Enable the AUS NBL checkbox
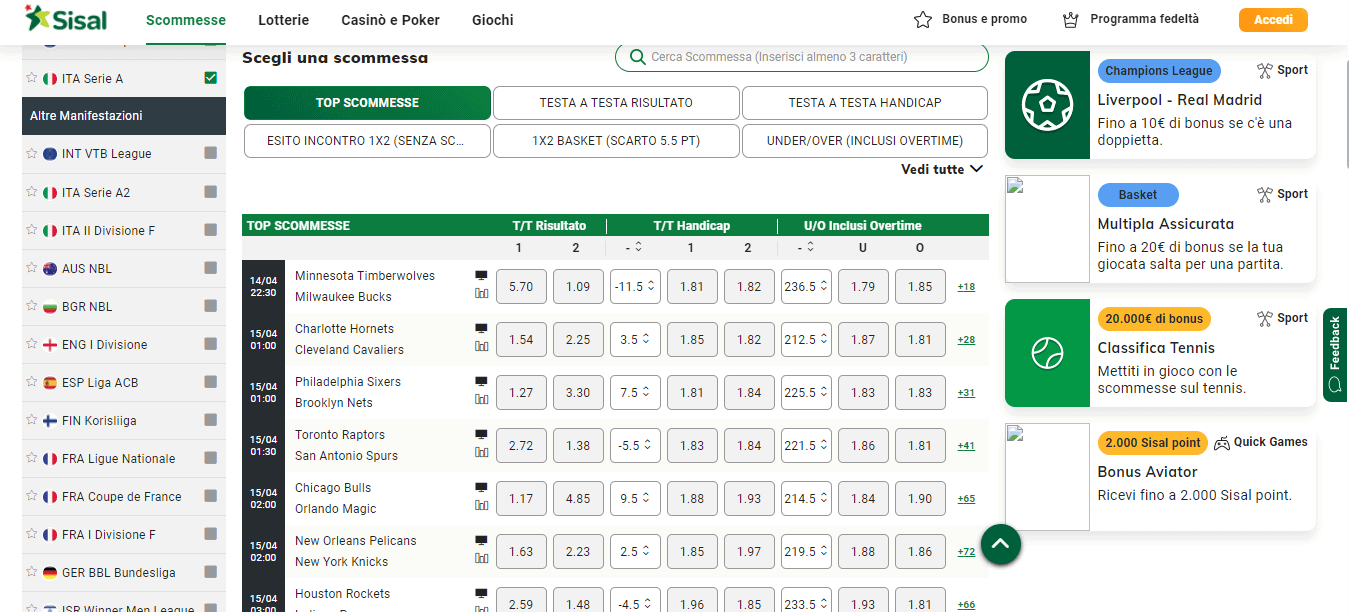 (x=210, y=268)
